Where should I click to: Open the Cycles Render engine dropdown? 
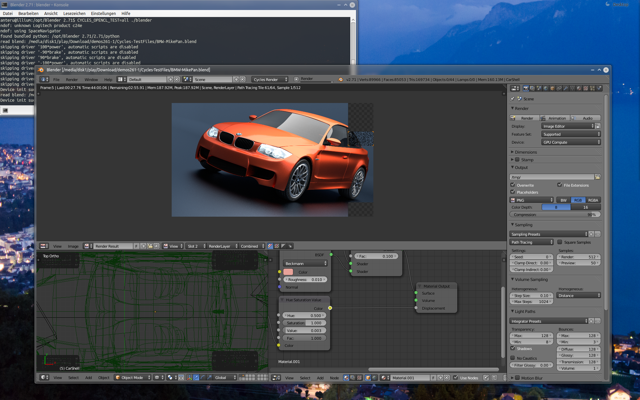pos(270,79)
